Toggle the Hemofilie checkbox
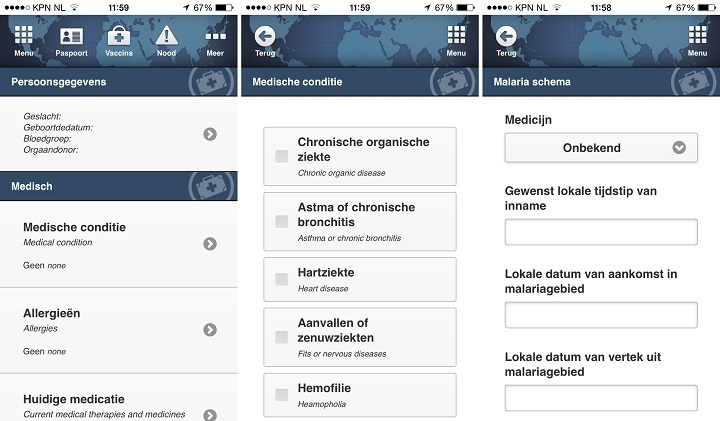The width and height of the screenshot is (720, 421). (x=281, y=395)
